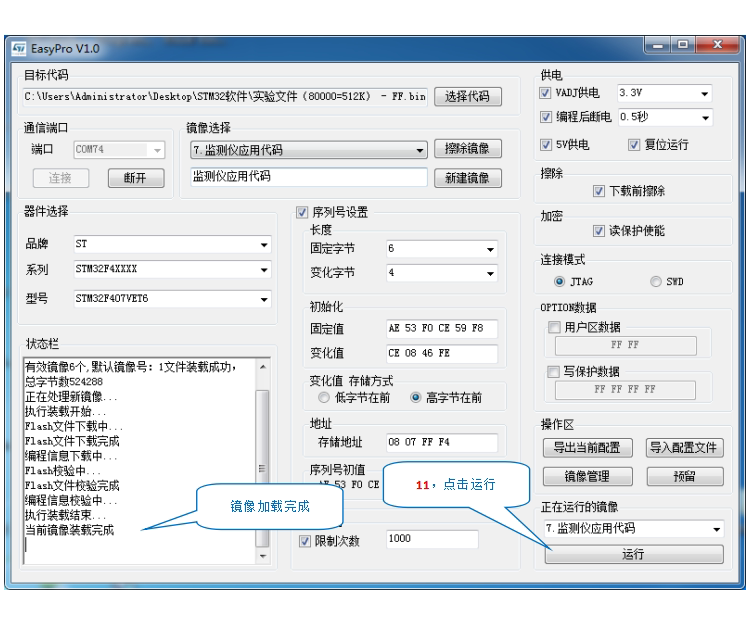Click status line 执行装载开始
This screenshot has height=630, width=750.
point(66,411)
